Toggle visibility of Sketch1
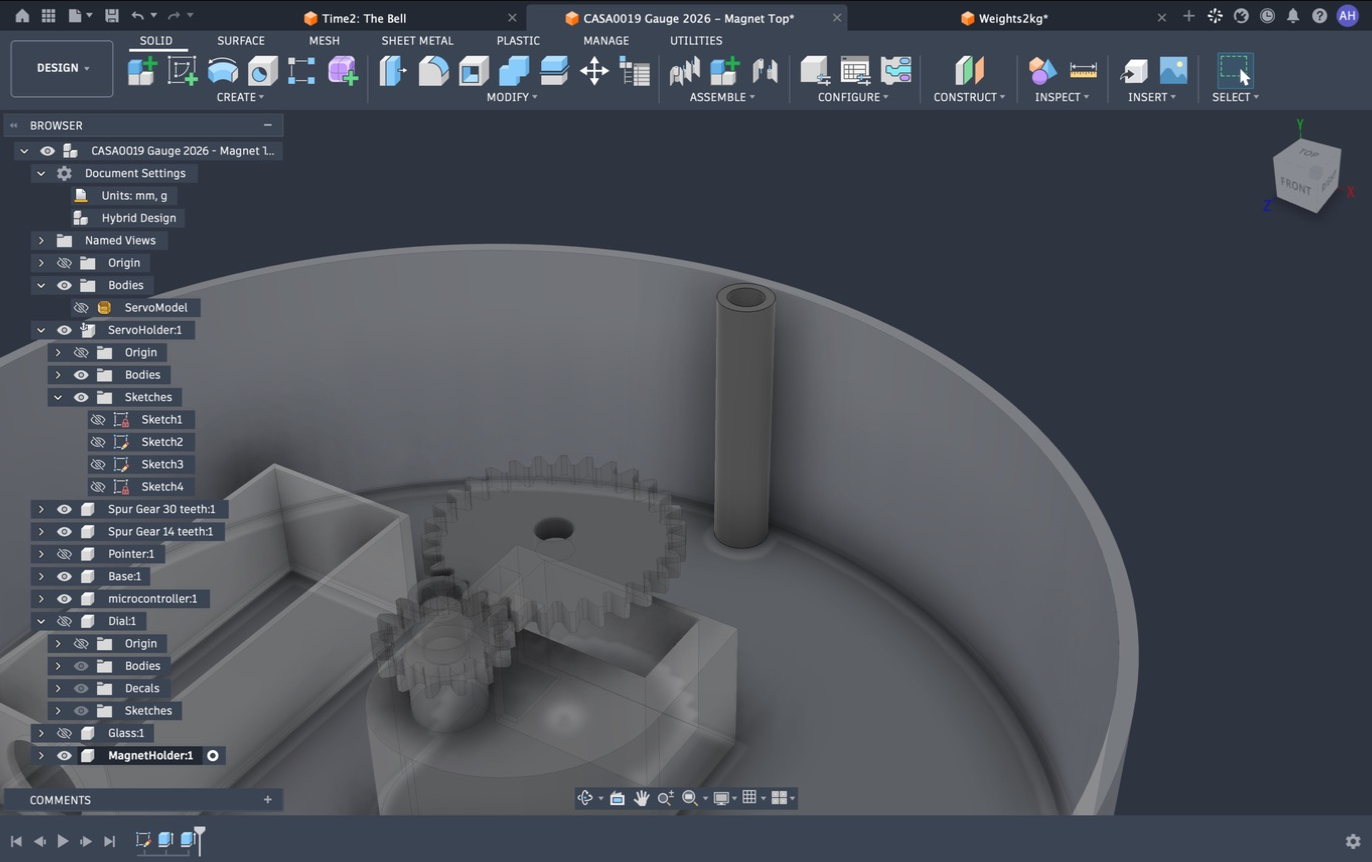The width and height of the screenshot is (1372, 862). coord(98,419)
